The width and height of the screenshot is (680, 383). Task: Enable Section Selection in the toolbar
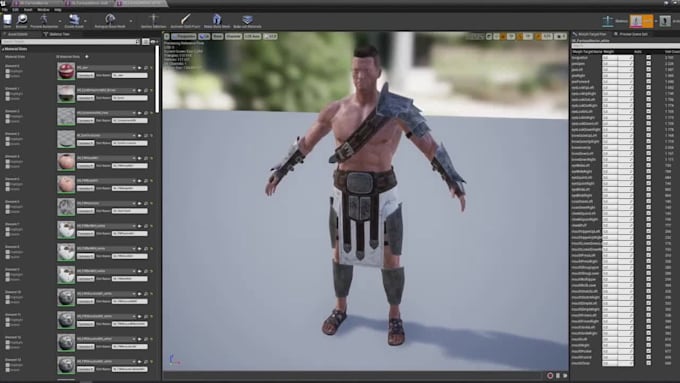[153, 19]
